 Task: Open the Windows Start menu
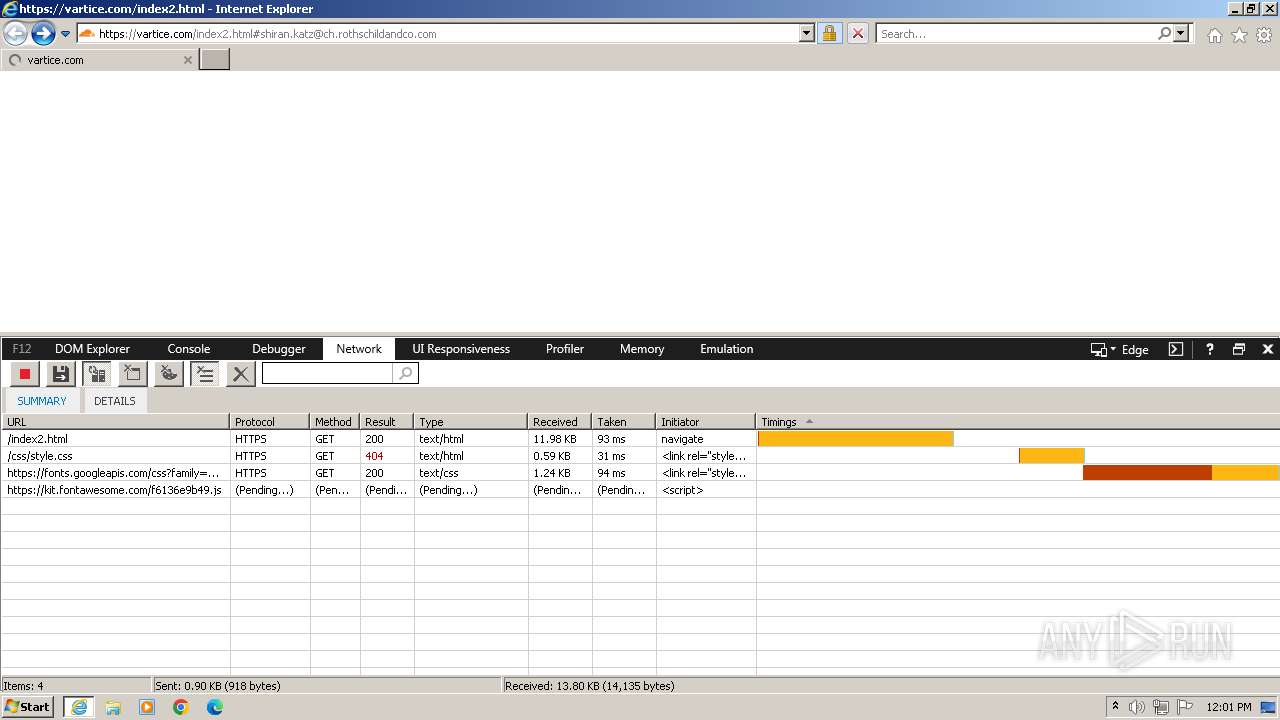pos(28,707)
